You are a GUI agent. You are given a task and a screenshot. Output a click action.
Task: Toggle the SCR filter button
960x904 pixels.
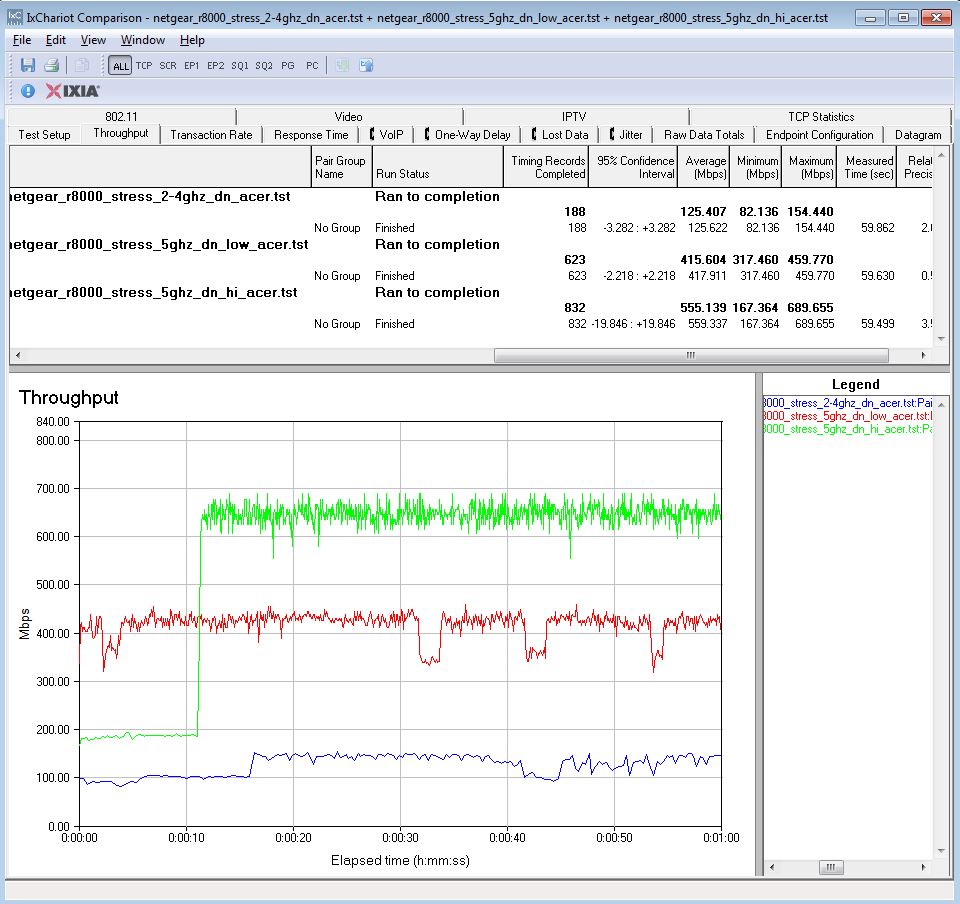(168, 65)
